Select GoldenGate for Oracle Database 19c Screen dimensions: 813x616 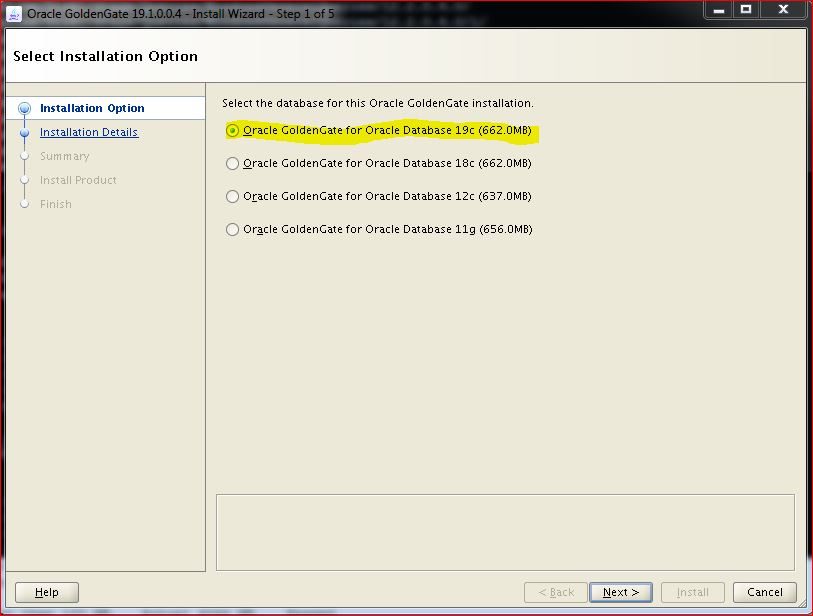click(233, 130)
